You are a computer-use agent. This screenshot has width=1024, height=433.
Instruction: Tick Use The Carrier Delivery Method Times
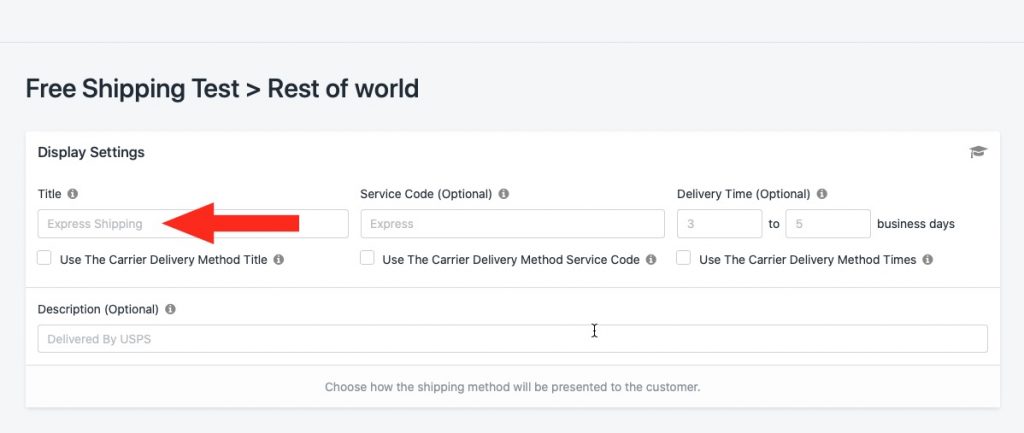point(684,259)
